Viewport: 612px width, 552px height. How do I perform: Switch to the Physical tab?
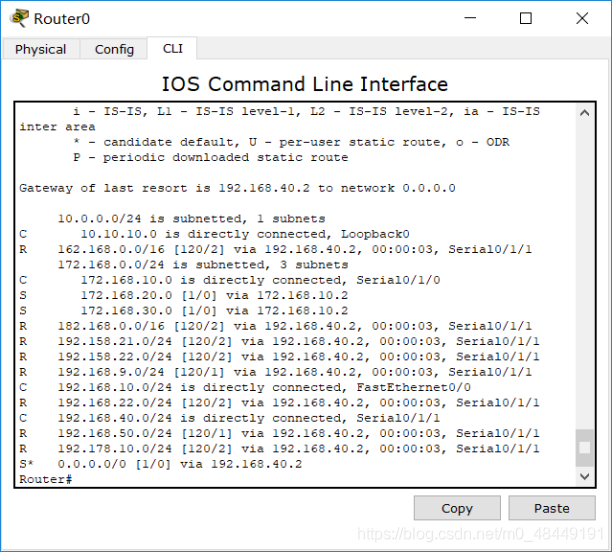coord(41,49)
